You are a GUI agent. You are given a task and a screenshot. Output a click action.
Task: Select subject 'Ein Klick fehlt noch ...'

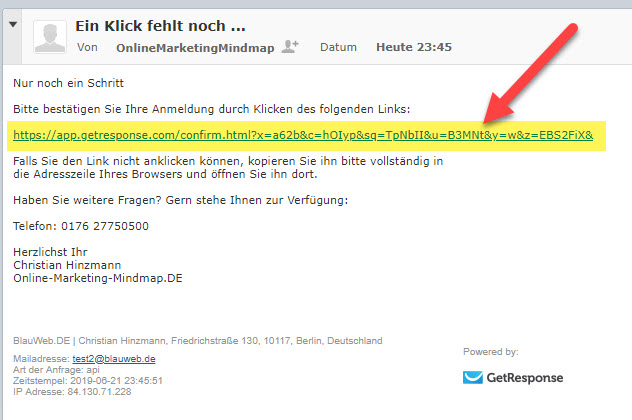pos(160,26)
